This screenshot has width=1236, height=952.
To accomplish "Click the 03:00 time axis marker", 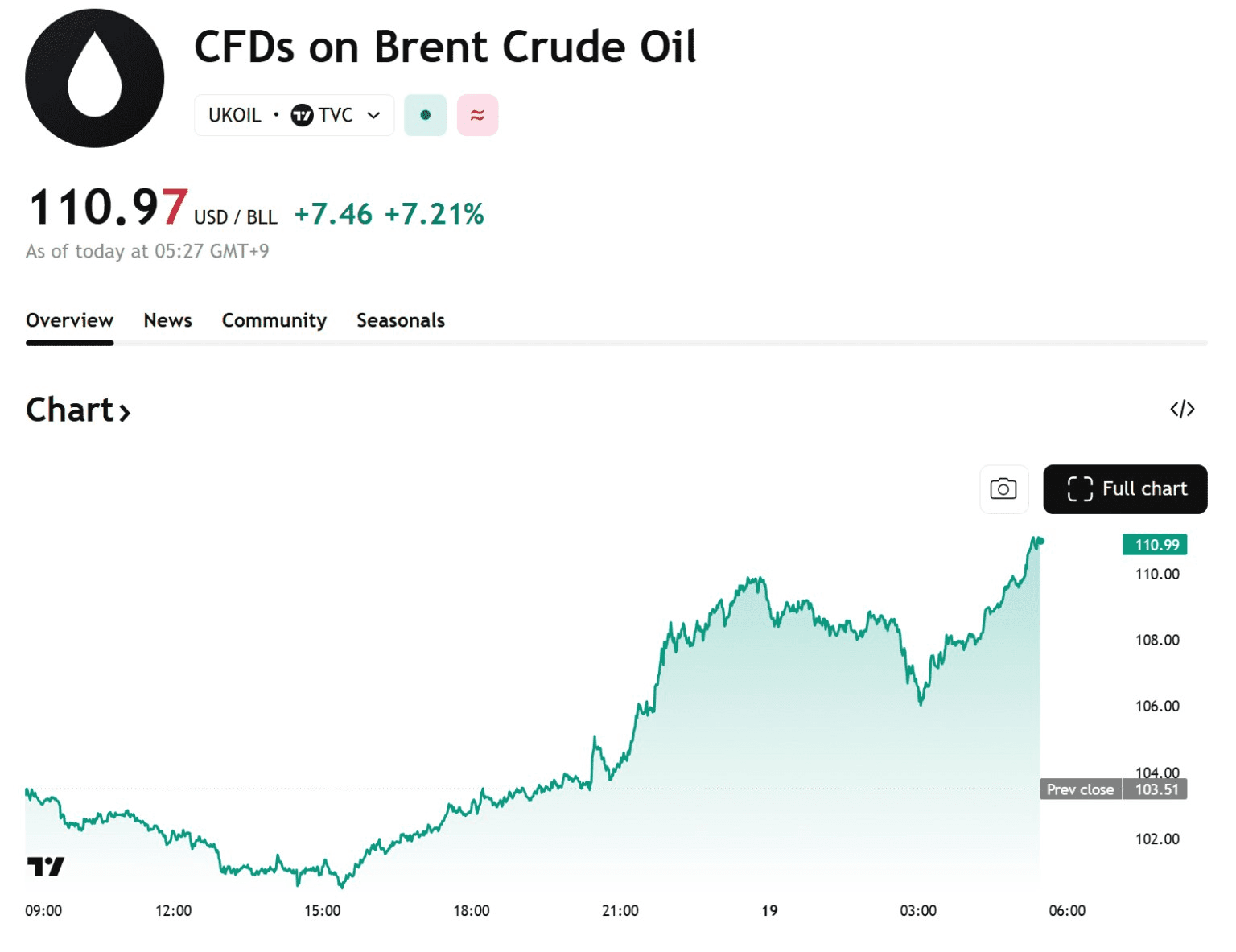I will [x=918, y=910].
